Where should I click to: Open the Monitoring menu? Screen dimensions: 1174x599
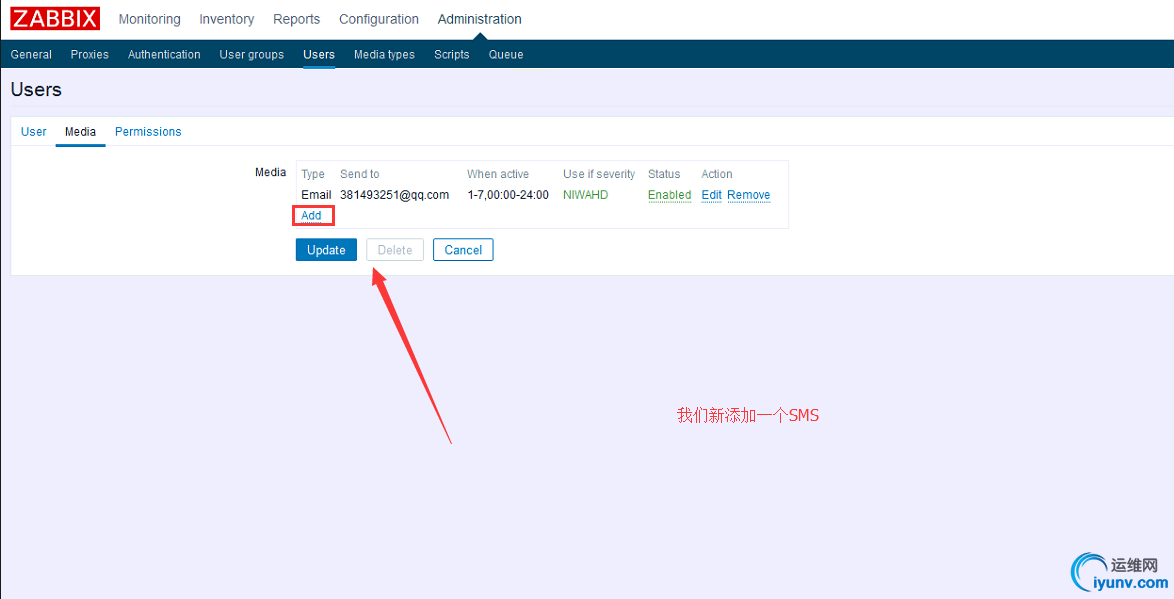coord(150,19)
